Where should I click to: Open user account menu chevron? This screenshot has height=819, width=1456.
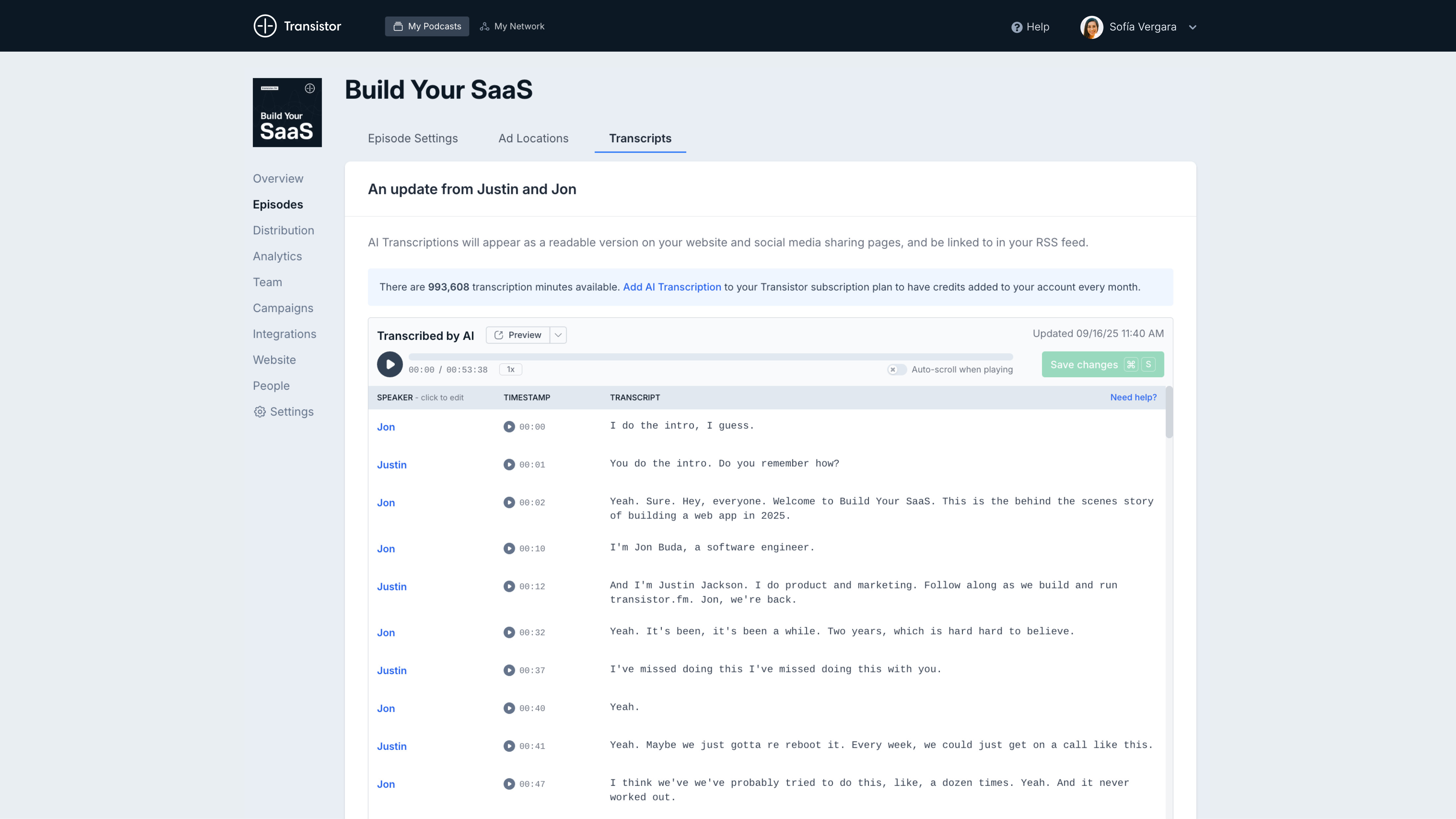click(x=1192, y=27)
